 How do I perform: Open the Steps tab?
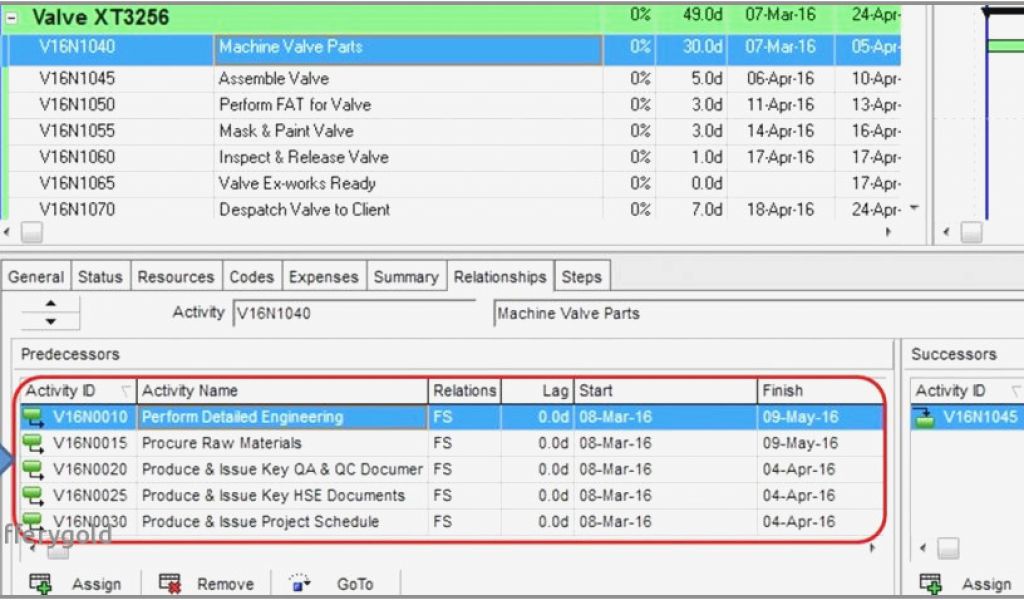pos(581,277)
